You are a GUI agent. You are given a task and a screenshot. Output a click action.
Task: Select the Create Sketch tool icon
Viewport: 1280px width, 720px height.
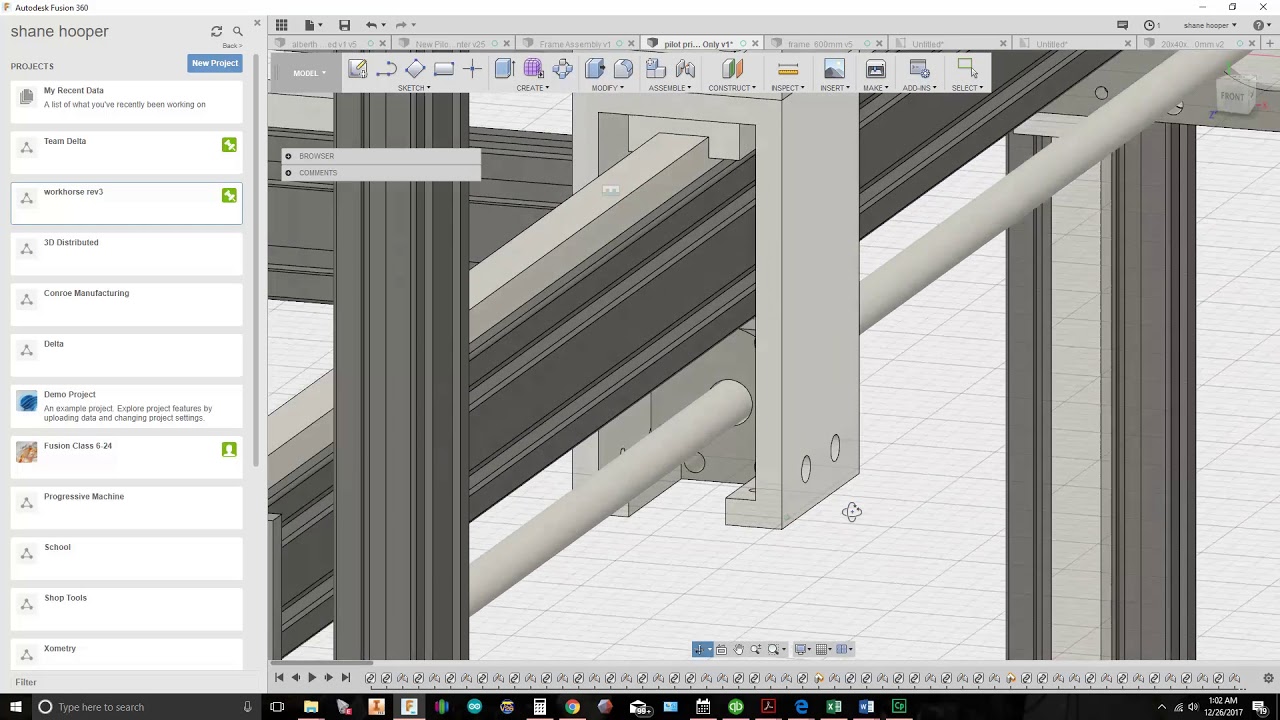357,69
